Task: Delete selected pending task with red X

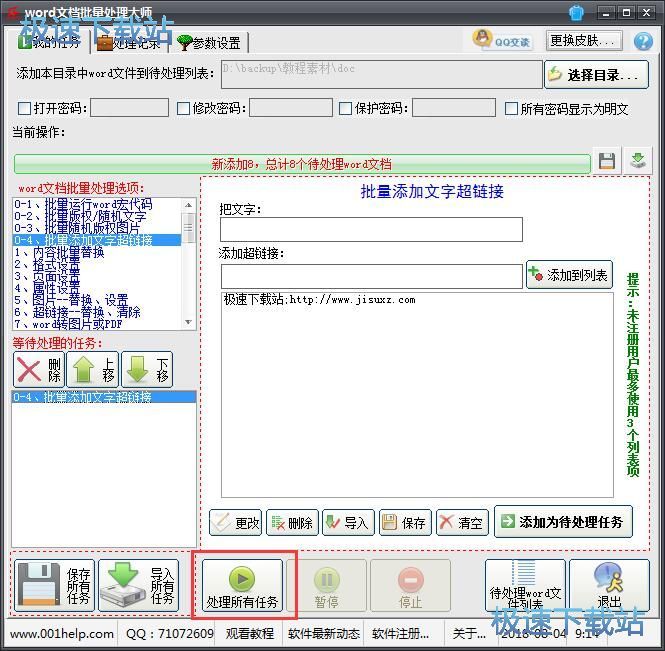Action: click(39, 369)
